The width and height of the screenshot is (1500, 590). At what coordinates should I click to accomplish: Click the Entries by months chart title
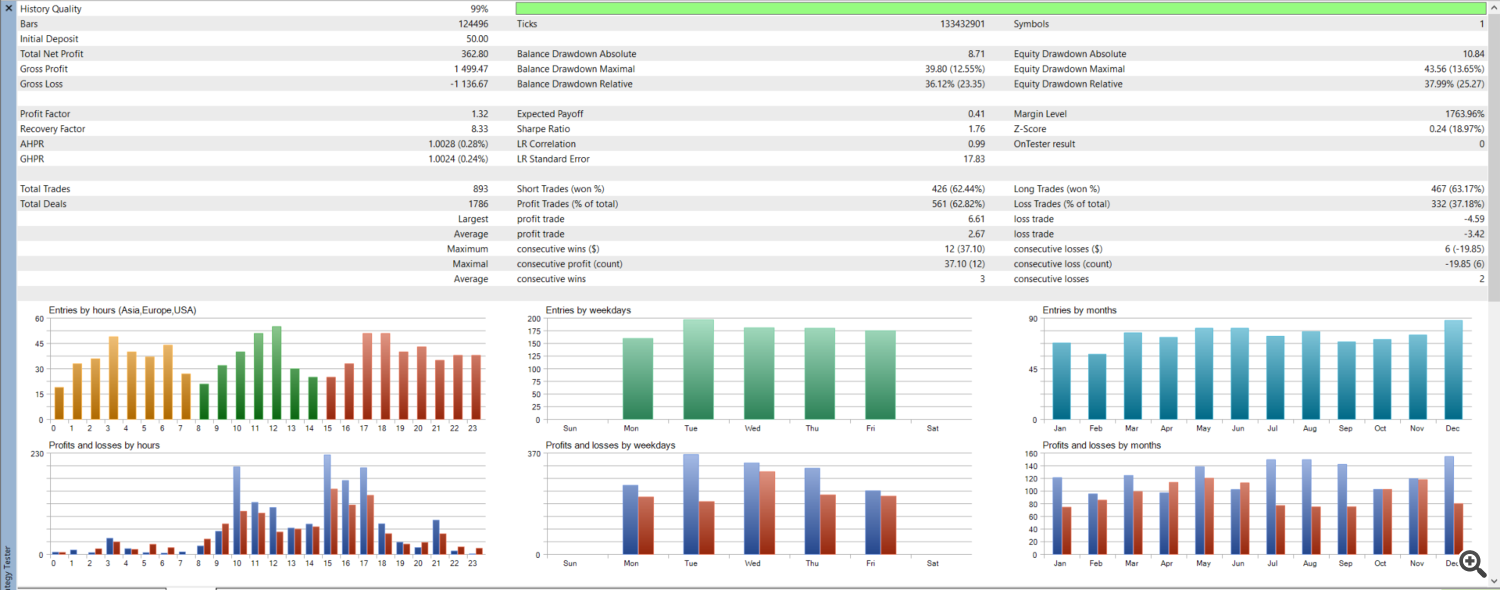(x=1079, y=310)
